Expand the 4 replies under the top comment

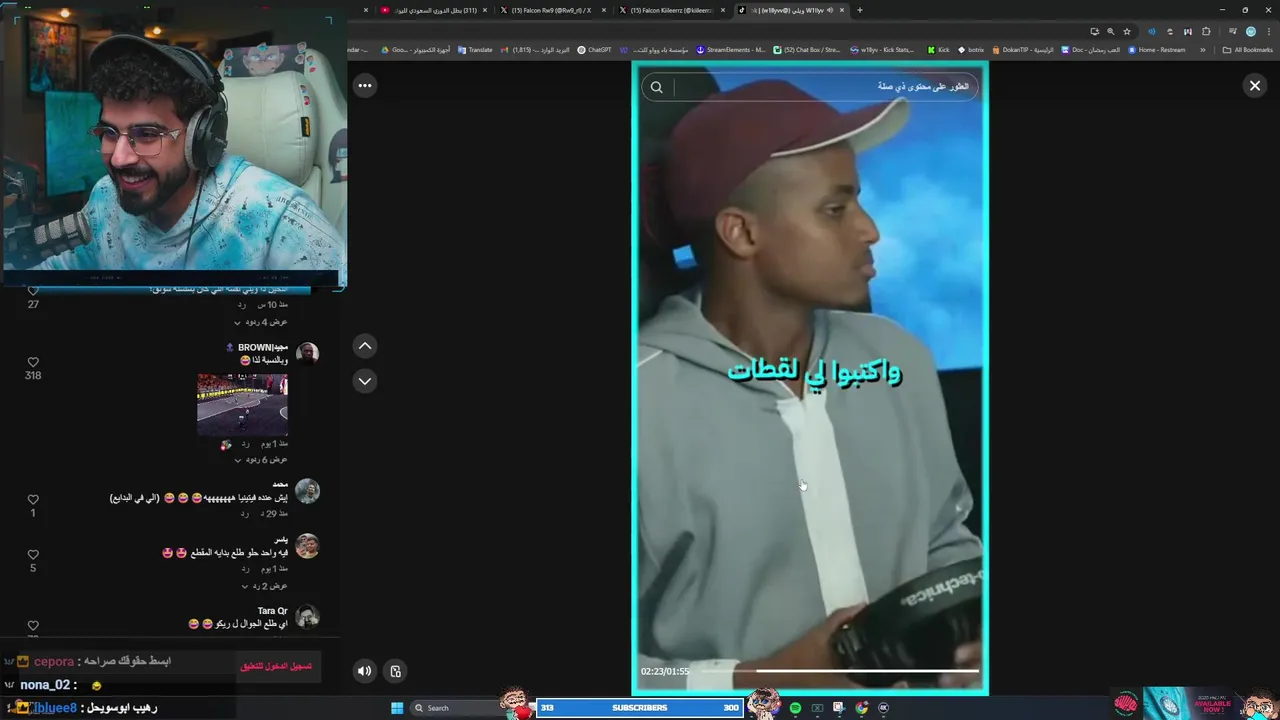click(x=261, y=322)
